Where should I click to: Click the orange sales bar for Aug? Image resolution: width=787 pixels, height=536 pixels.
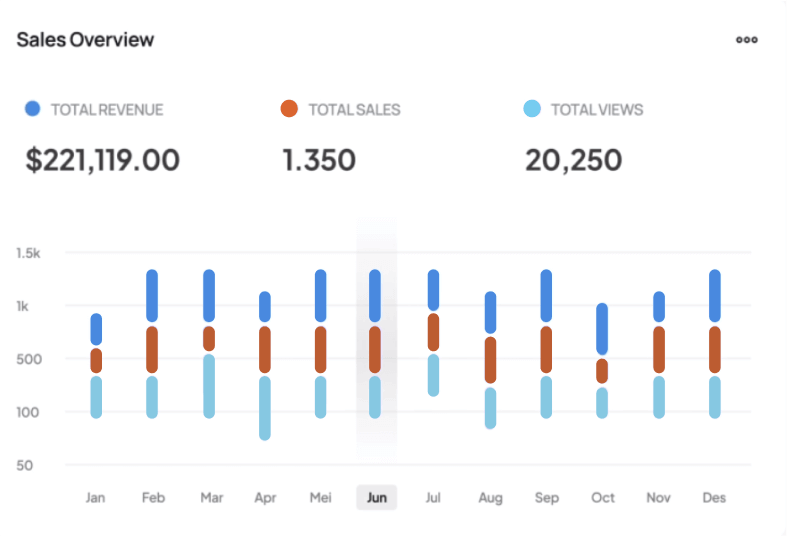[489, 360]
